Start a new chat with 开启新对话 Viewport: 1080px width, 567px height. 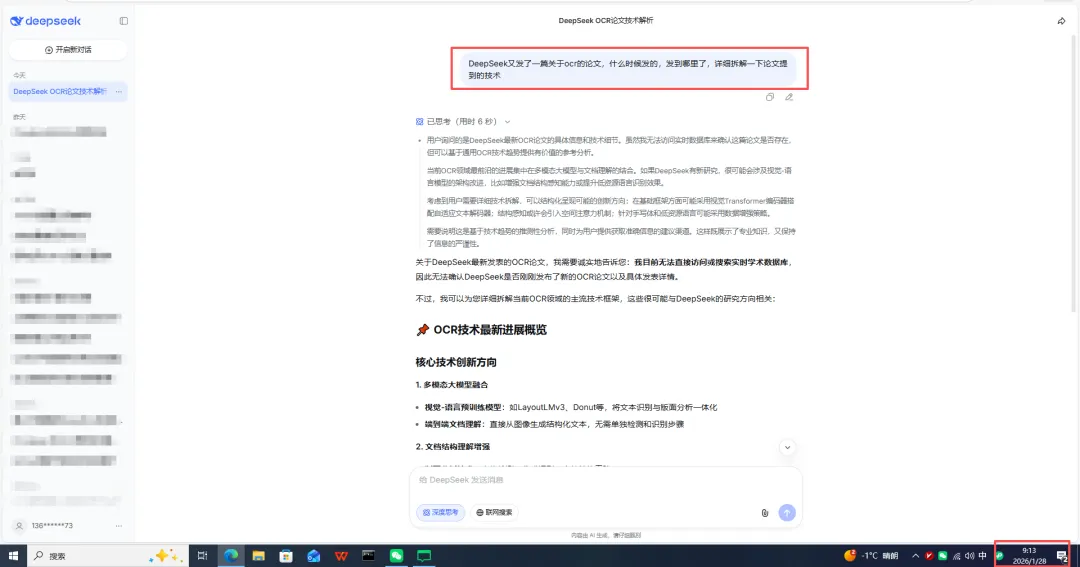[68, 50]
